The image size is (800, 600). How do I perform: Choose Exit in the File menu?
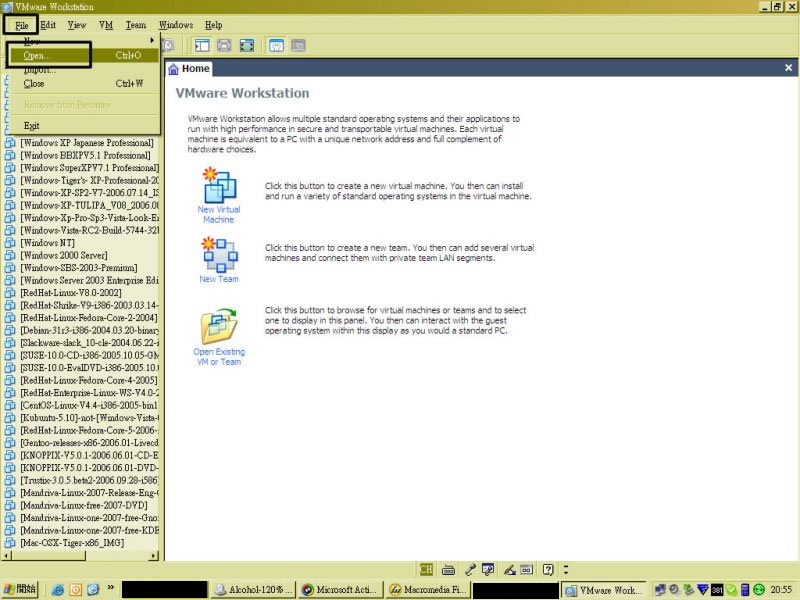(84, 126)
